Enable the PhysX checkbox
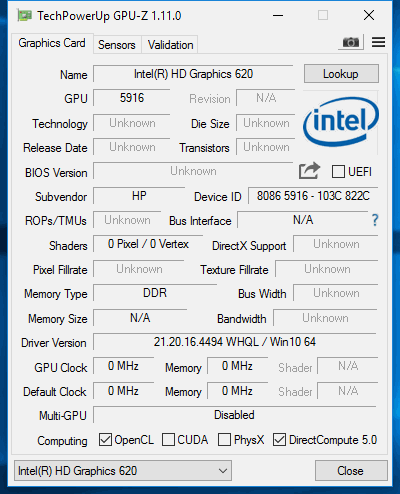This screenshot has height=494, width=400. point(224,440)
